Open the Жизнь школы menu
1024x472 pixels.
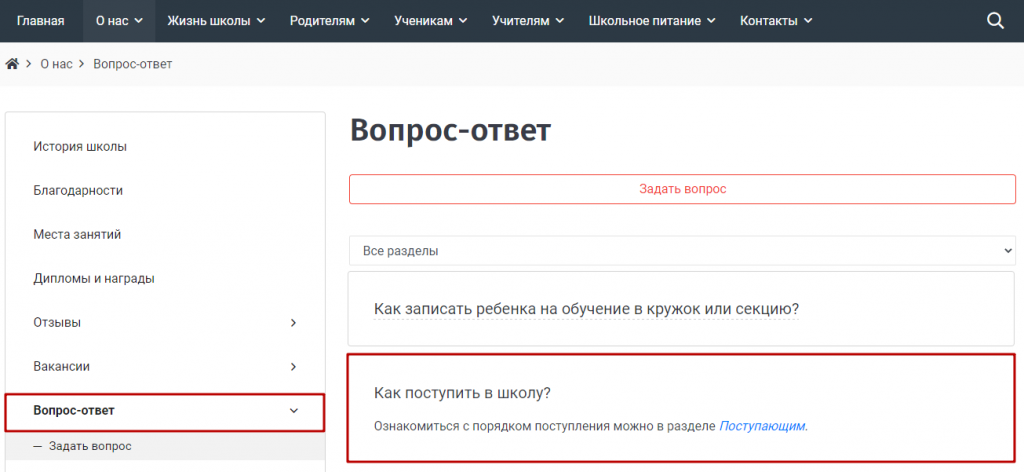216,21
